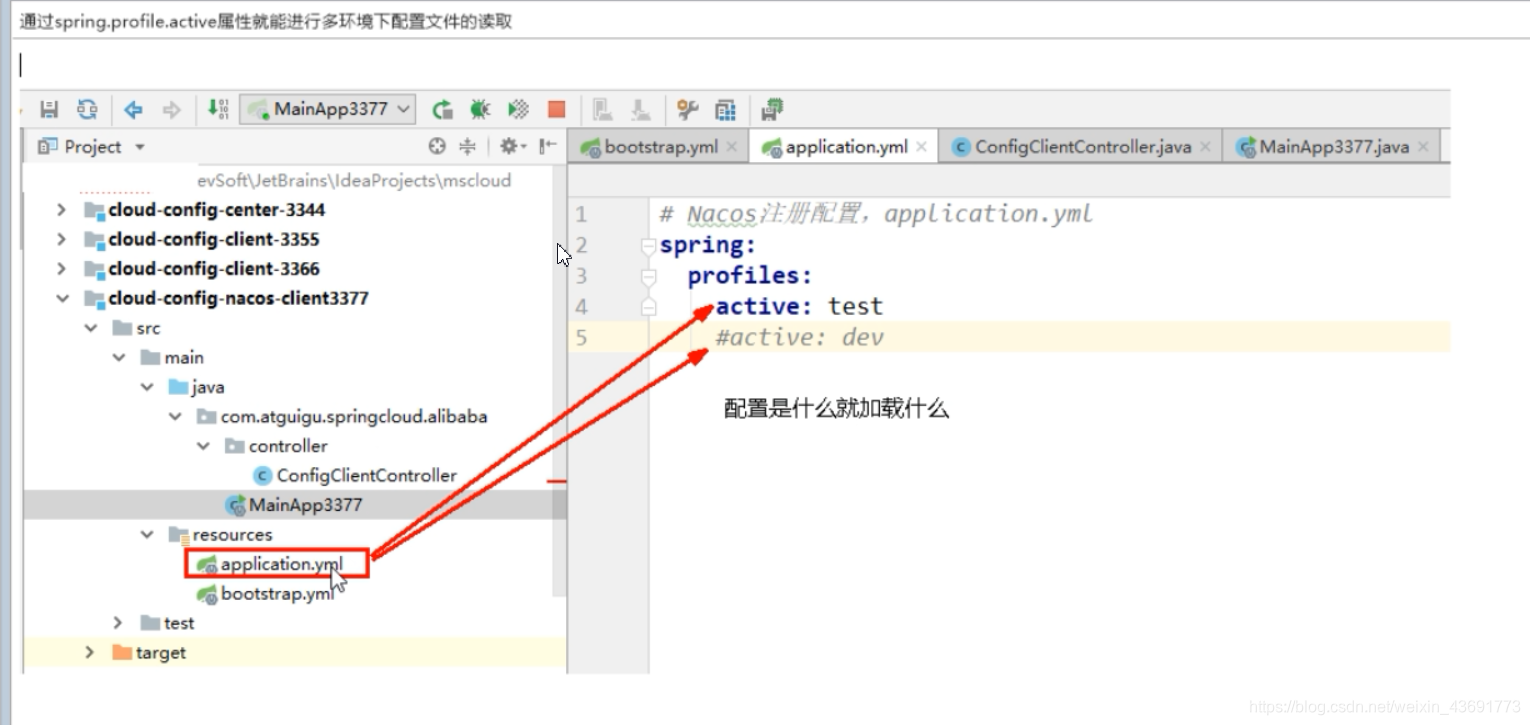The width and height of the screenshot is (1530, 725).
Task: Open Project Structure icon
Action: (725, 109)
